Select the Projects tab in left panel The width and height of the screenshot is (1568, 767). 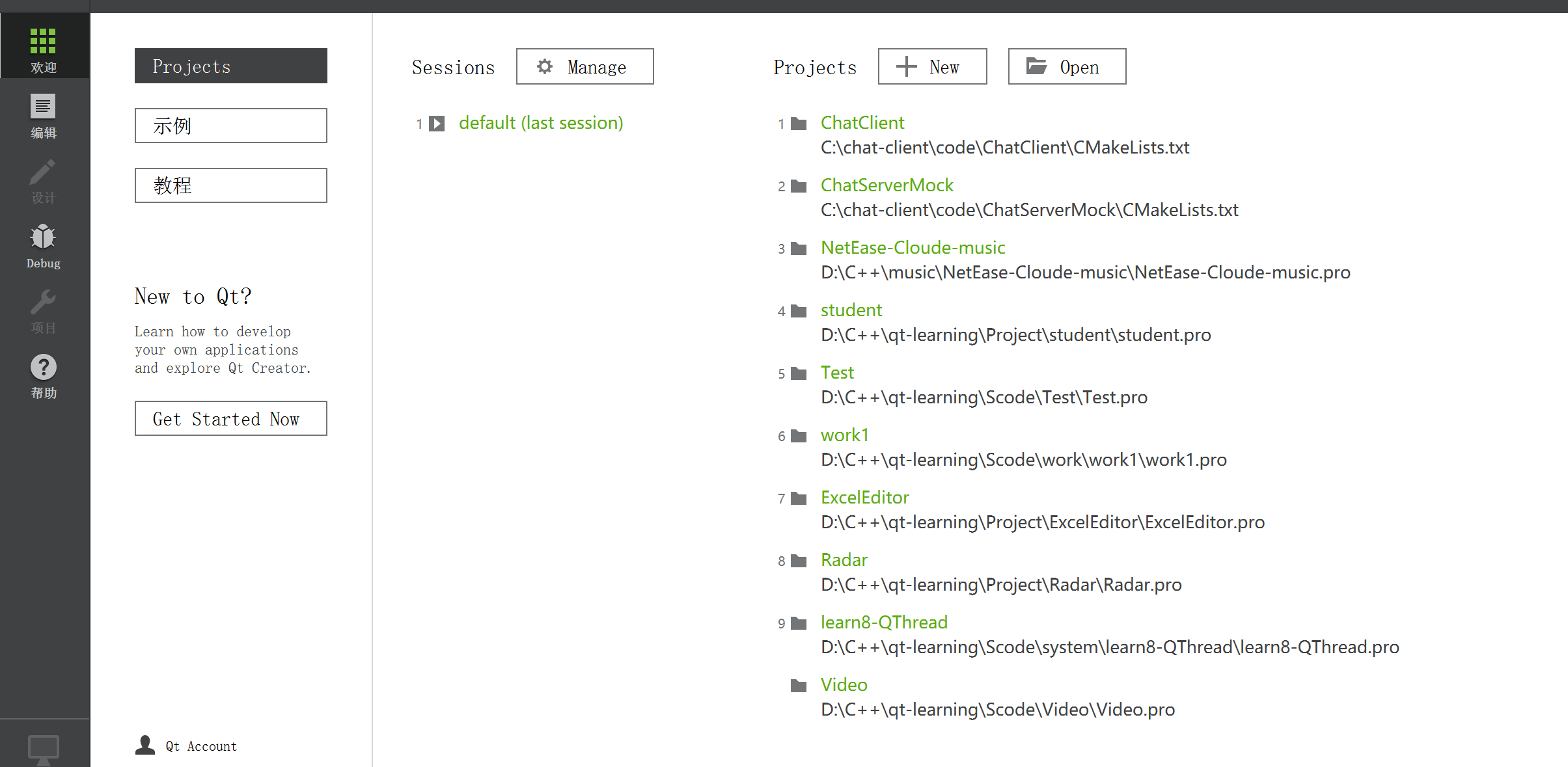click(x=230, y=66)
